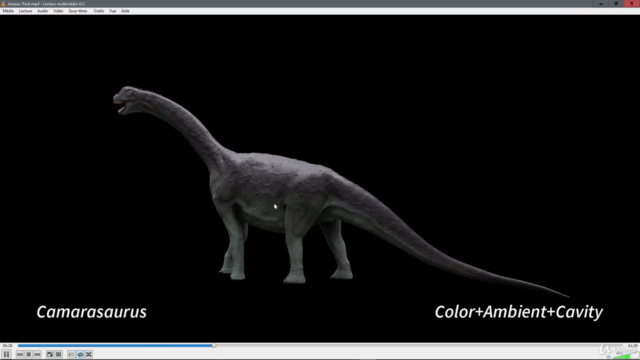Show extended settings panel
The width and height of the screenshot is (640, 360).
click(58, 354)
